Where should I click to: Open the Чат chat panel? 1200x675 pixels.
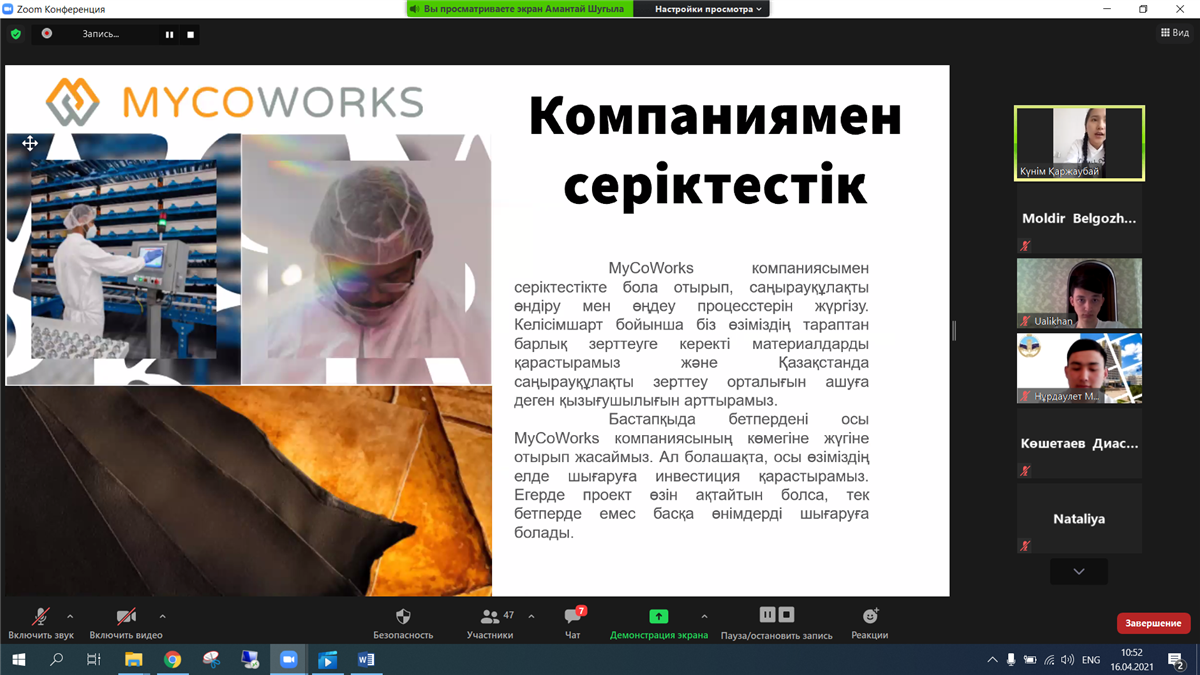point(573,618)
